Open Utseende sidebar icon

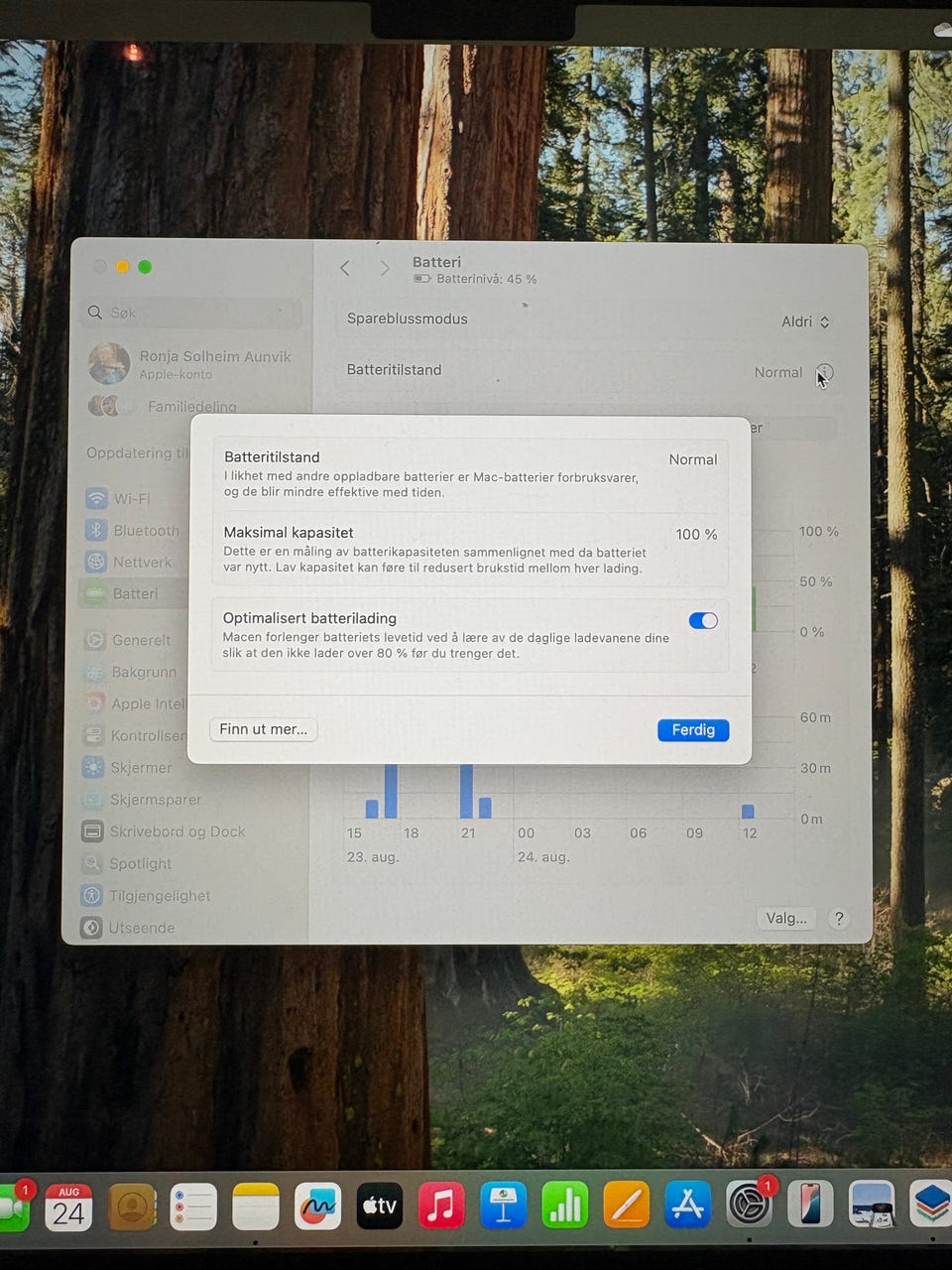coord(91,928)
